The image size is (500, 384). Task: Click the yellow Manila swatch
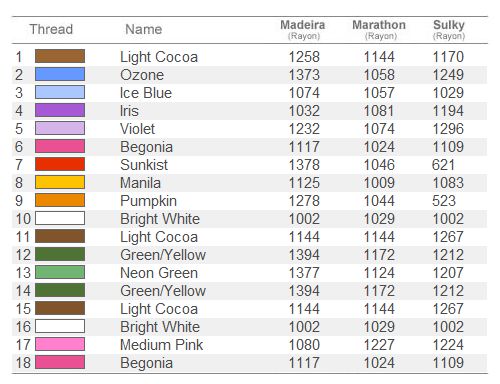(60, 182)
